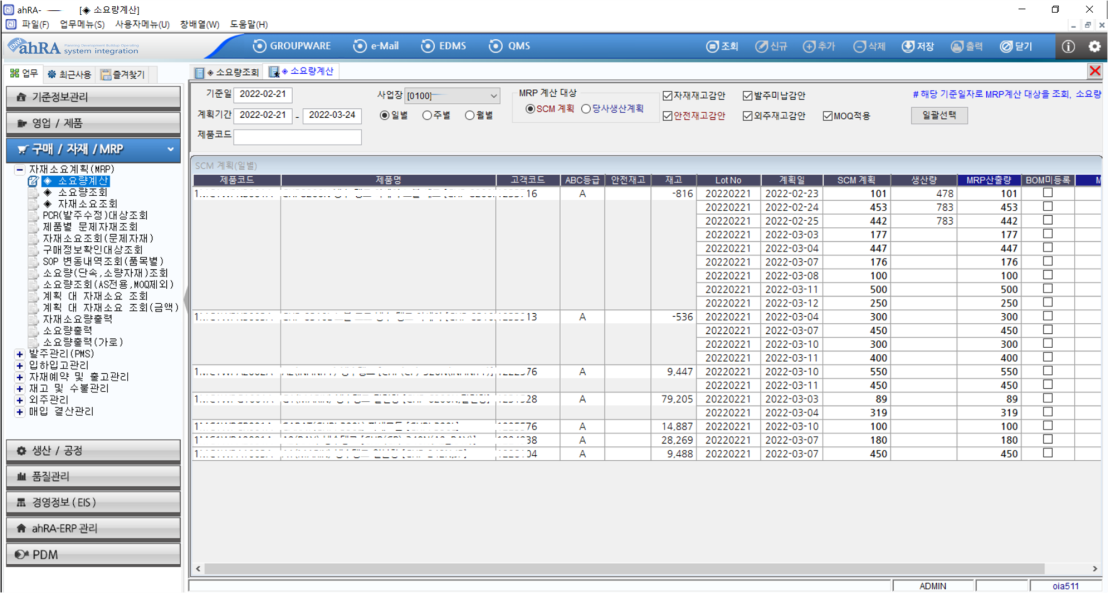
Task: Expand 입하입고관리 tree node
Action: click(20, 365)
